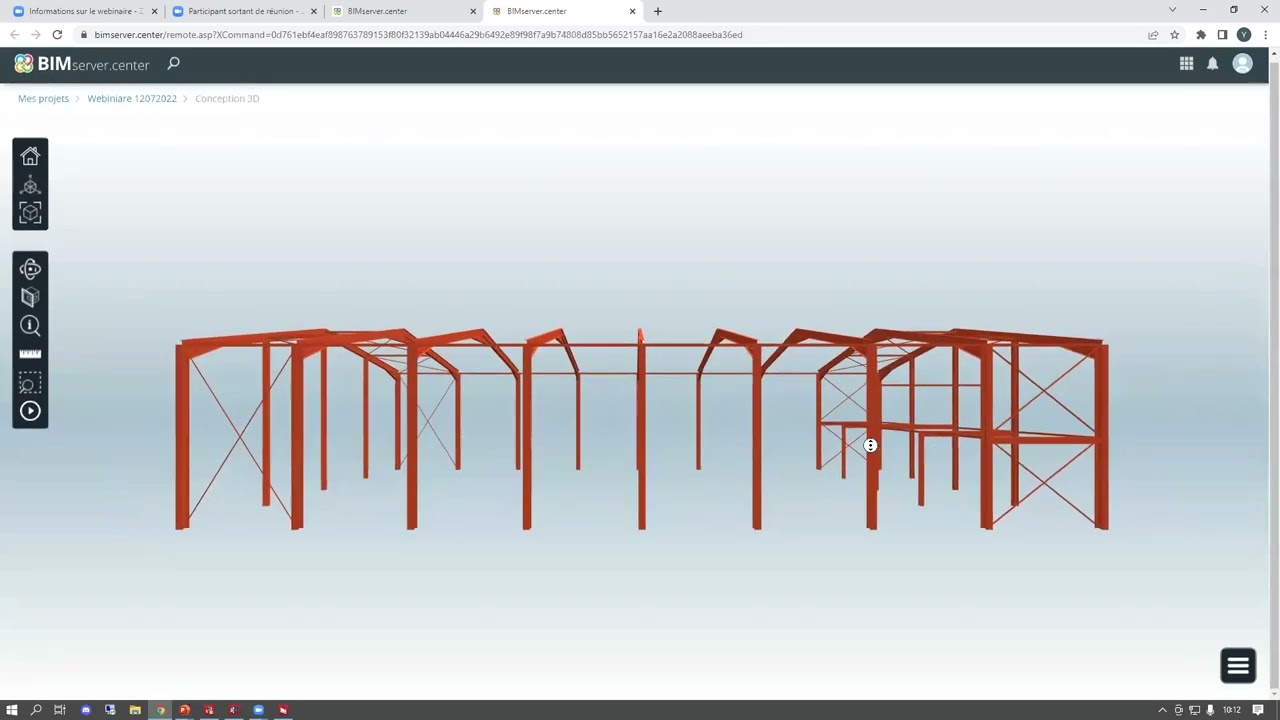The image size is (1280, 720).
Task: Select the axis orientation gizmo tool
Action: [30, 185]
